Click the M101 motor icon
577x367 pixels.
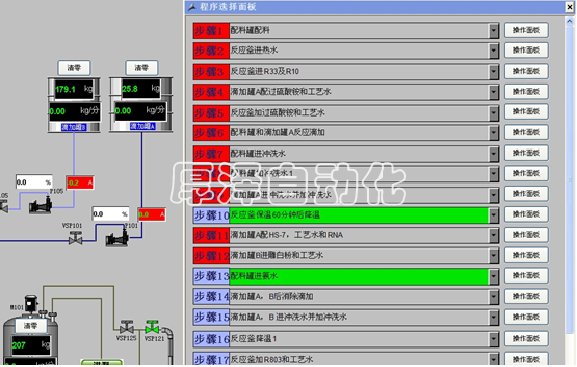(x=31, y=303)
